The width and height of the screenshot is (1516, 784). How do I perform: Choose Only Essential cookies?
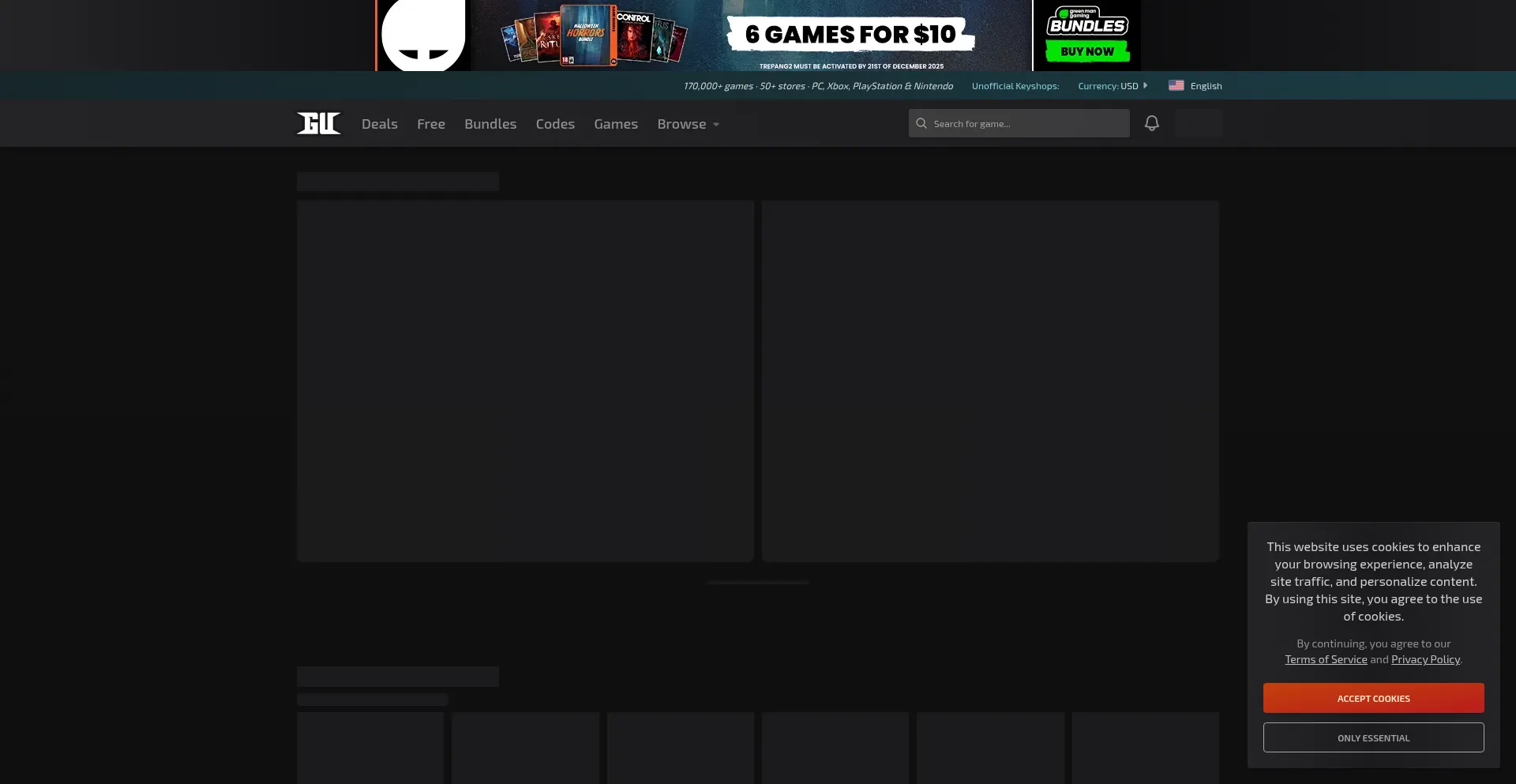coord(1373,737)
